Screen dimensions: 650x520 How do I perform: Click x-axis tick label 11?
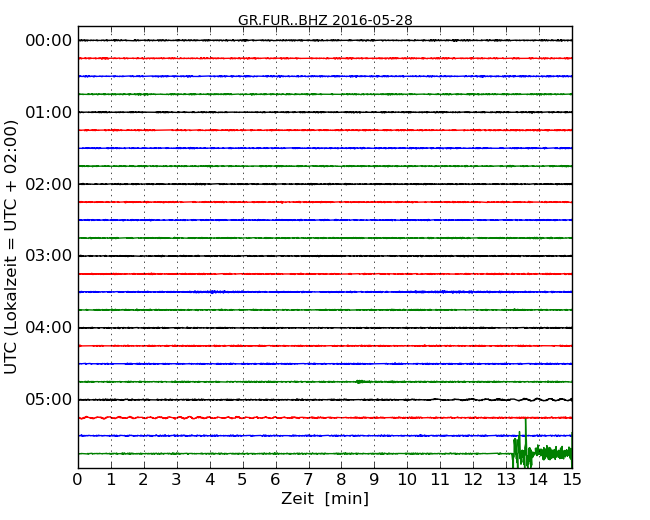[x=440, y=480]
